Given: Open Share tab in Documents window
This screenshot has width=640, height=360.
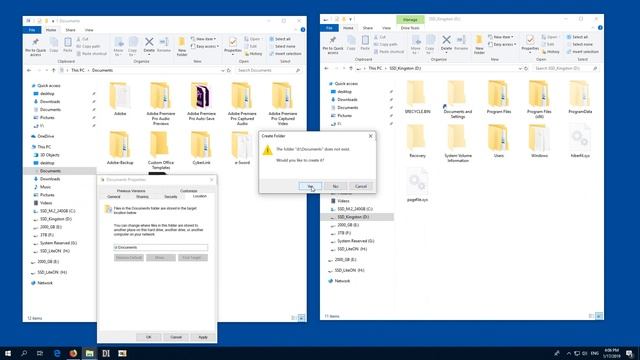Looking at the screenshot, I should pos(70,30).
